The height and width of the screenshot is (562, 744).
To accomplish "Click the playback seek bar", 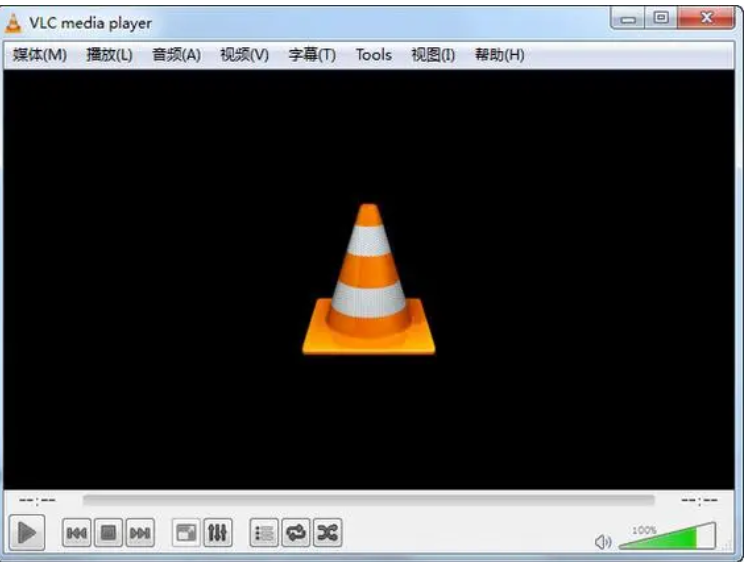I will (369, 500).
